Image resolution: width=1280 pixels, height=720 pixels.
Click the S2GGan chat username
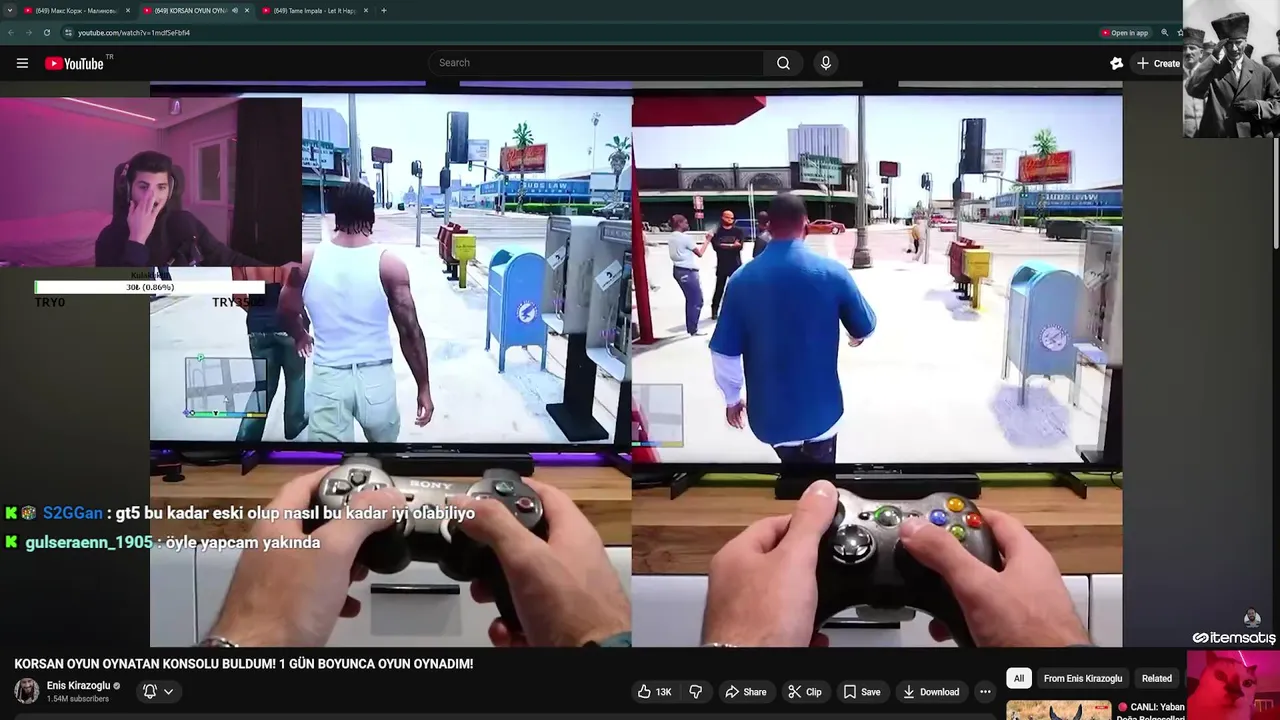pos(73,513)
